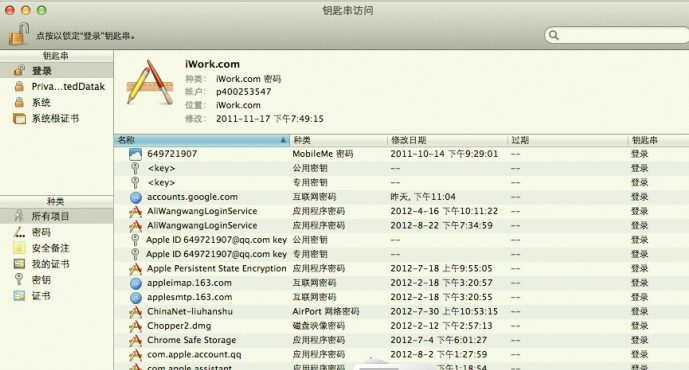Filter by 证书 category
Image resolution: width=689 pixels, height=370 pixels.
tap(57, 296)
